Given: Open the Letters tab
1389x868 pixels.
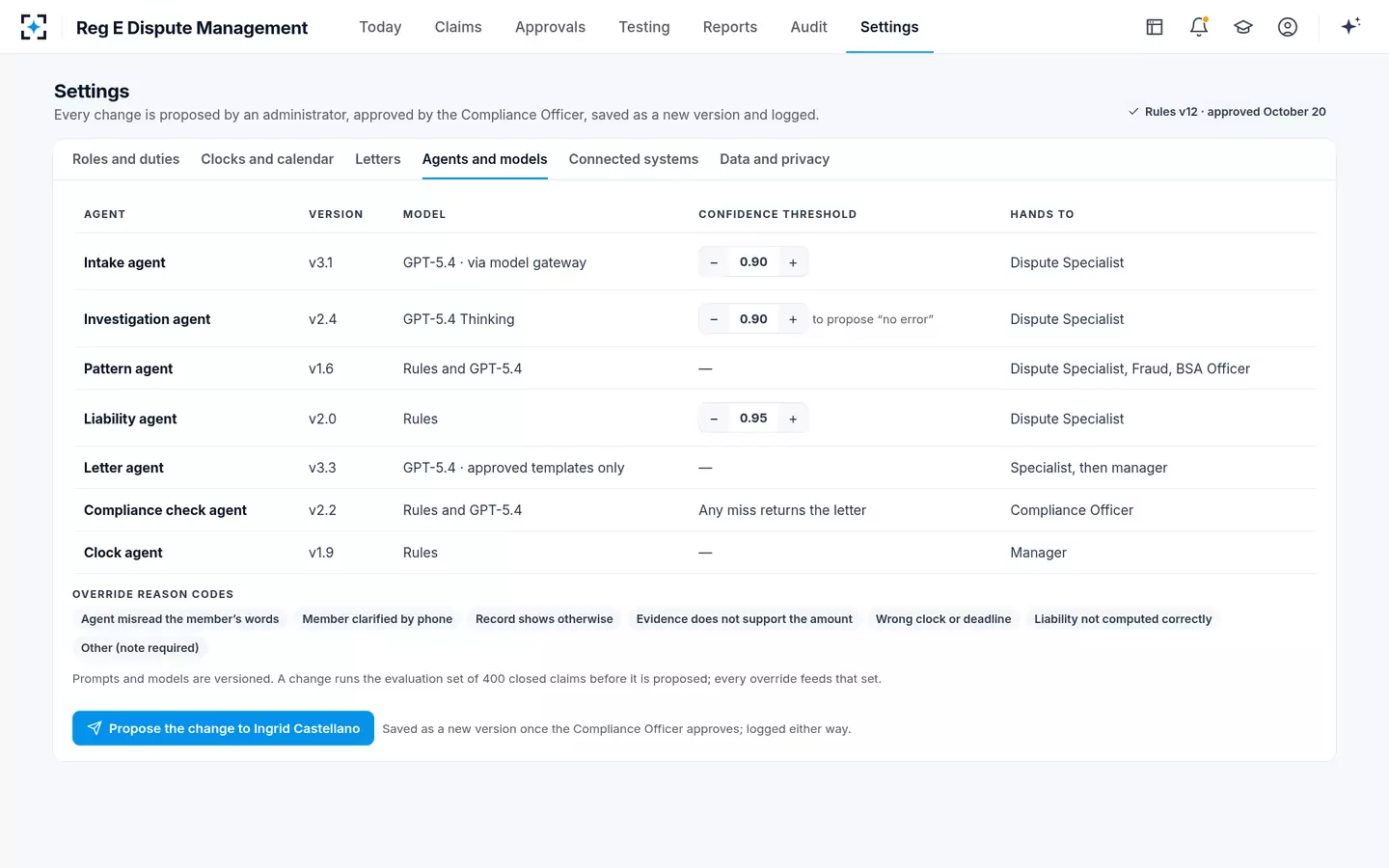Looking at the screenshot, I should point(377,159).
